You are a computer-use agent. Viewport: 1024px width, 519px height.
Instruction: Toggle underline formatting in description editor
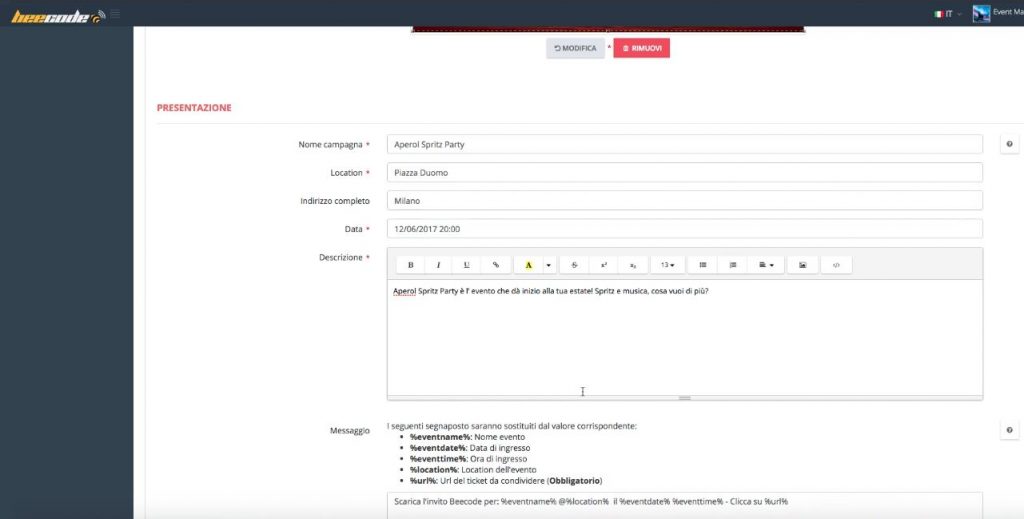466,264
